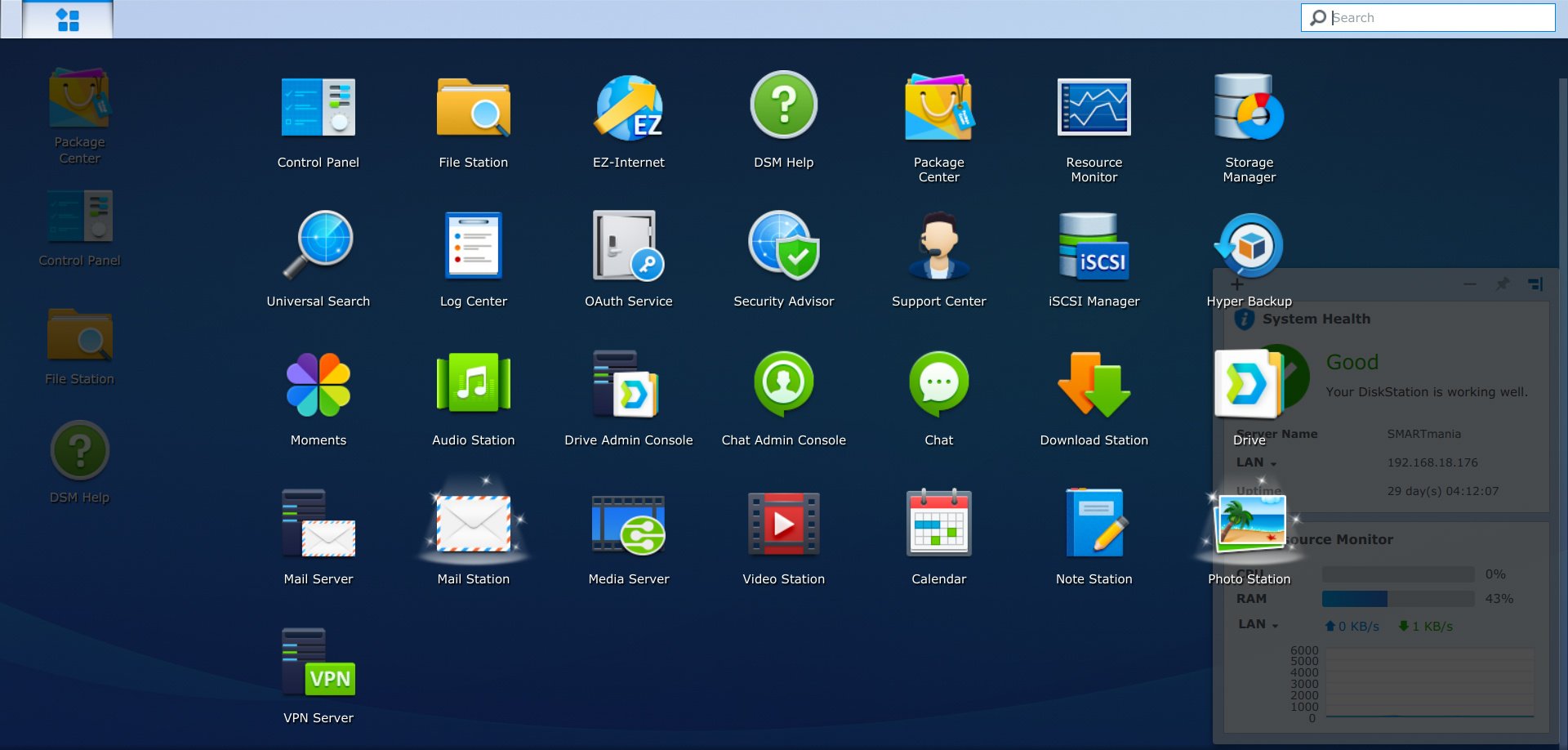Open Log Center
This screenshot has height=750, width=1568.
[x=474, y=245]
